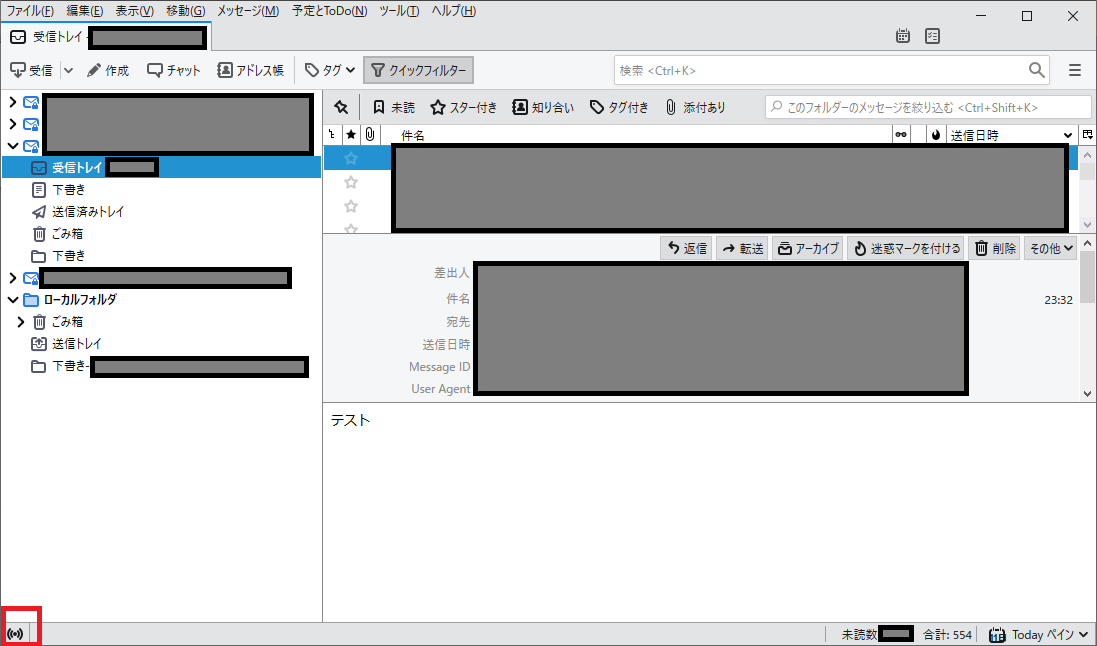Open the ツール(T) menu
The width and height of the screenshot is (1097, 646).
click(398, 11)
